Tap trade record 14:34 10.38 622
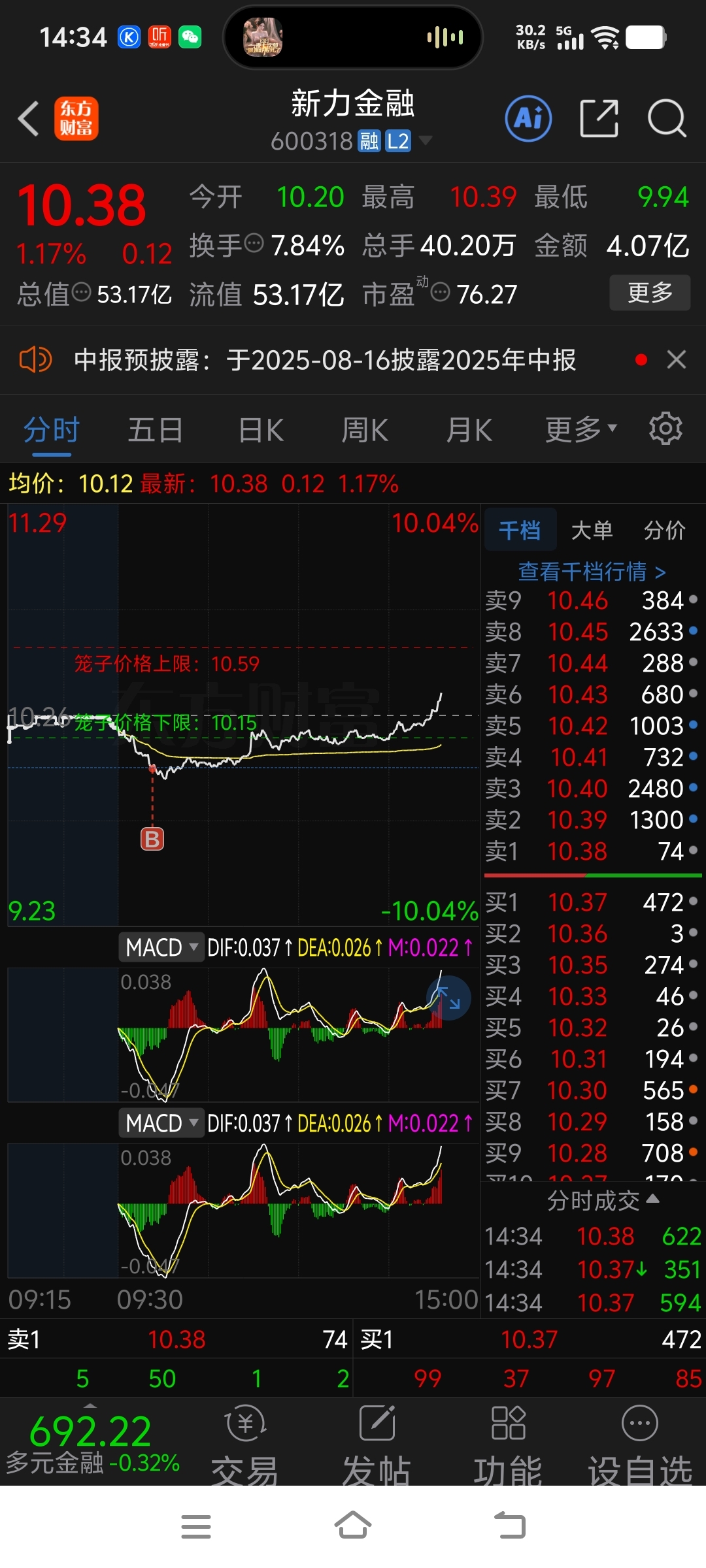Image resolution: width=706 pixels, height=1568 pixels. click(x=592, y=1236)
